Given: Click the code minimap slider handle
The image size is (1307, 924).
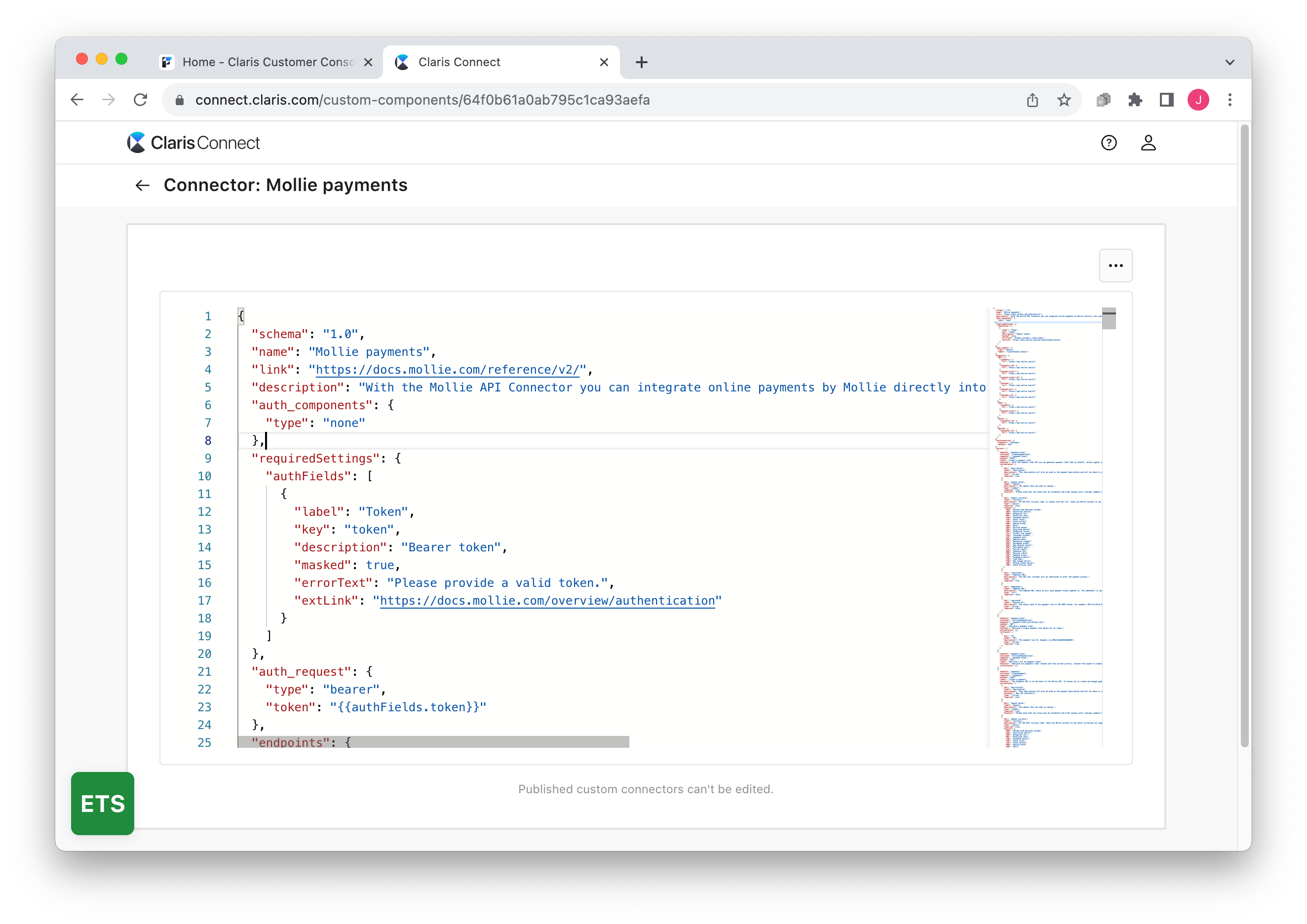Looking at the screenshot, I should [x=1108, y=319].
